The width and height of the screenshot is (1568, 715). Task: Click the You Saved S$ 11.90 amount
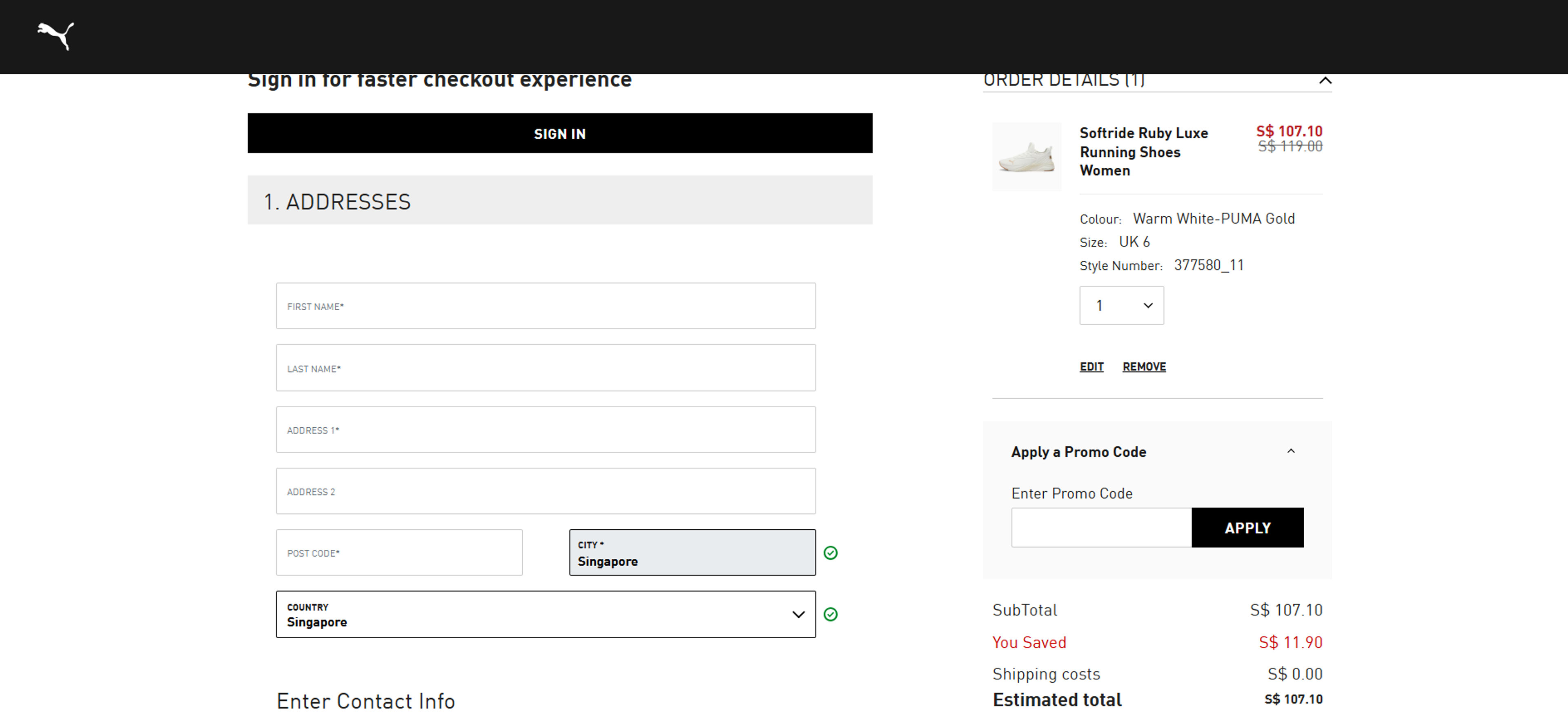coord(1290,642)
